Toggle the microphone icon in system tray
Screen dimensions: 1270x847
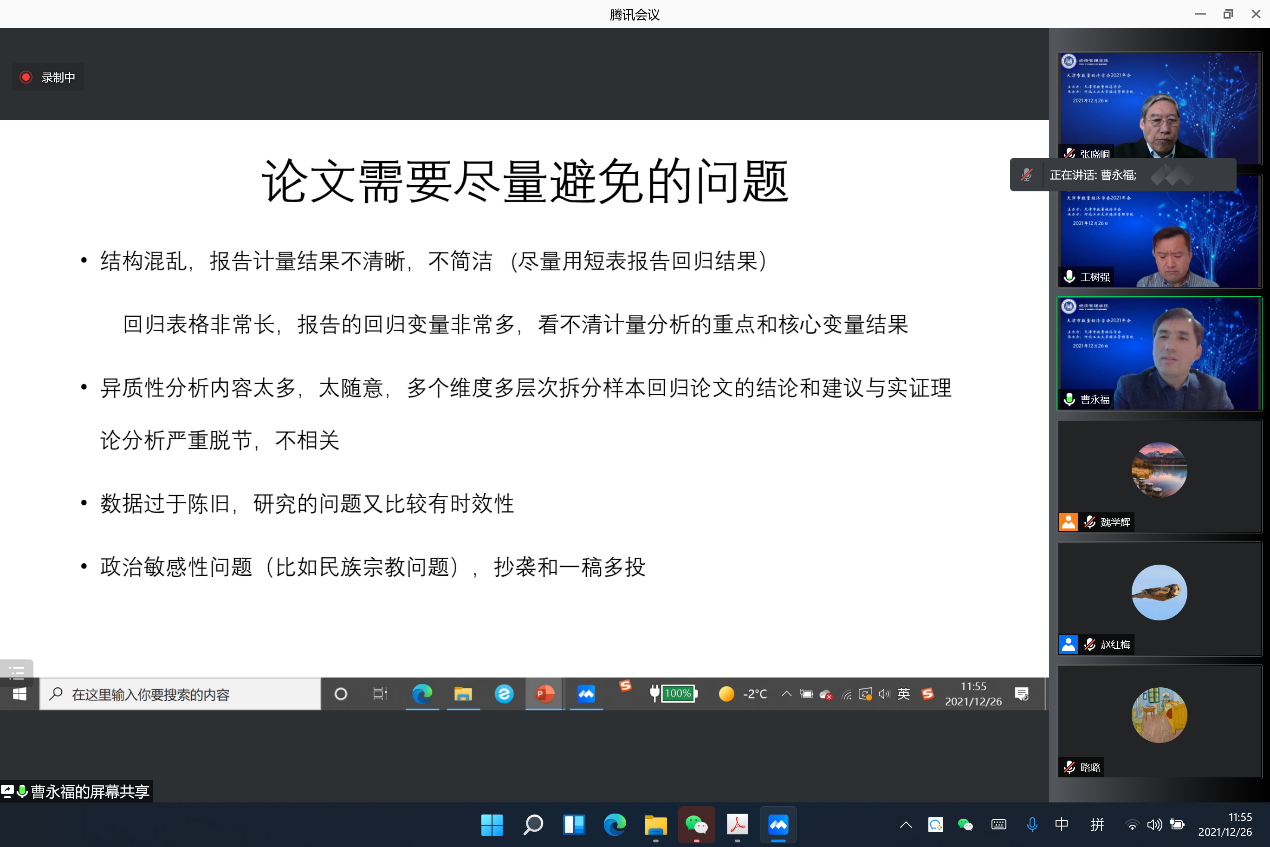1032,825
